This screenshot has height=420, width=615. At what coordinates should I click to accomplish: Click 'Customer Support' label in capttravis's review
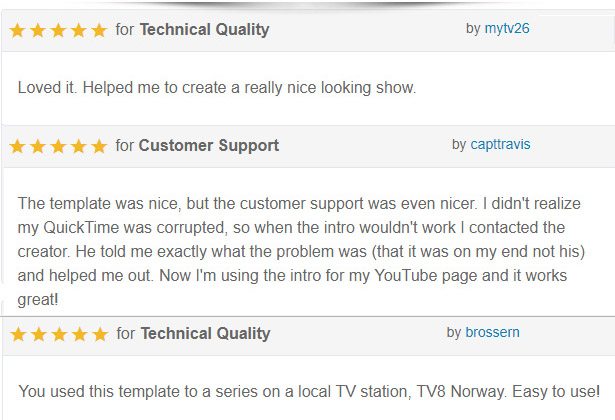209,145
